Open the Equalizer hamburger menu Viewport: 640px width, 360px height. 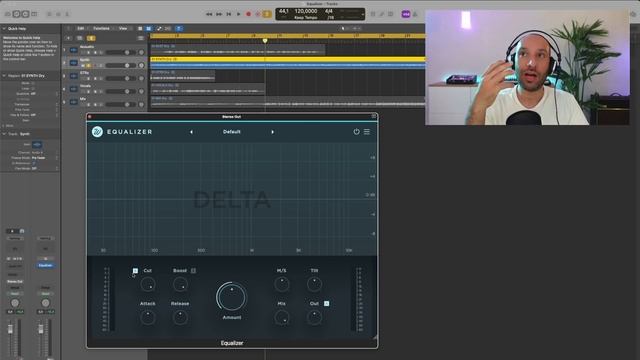point(367,131)
